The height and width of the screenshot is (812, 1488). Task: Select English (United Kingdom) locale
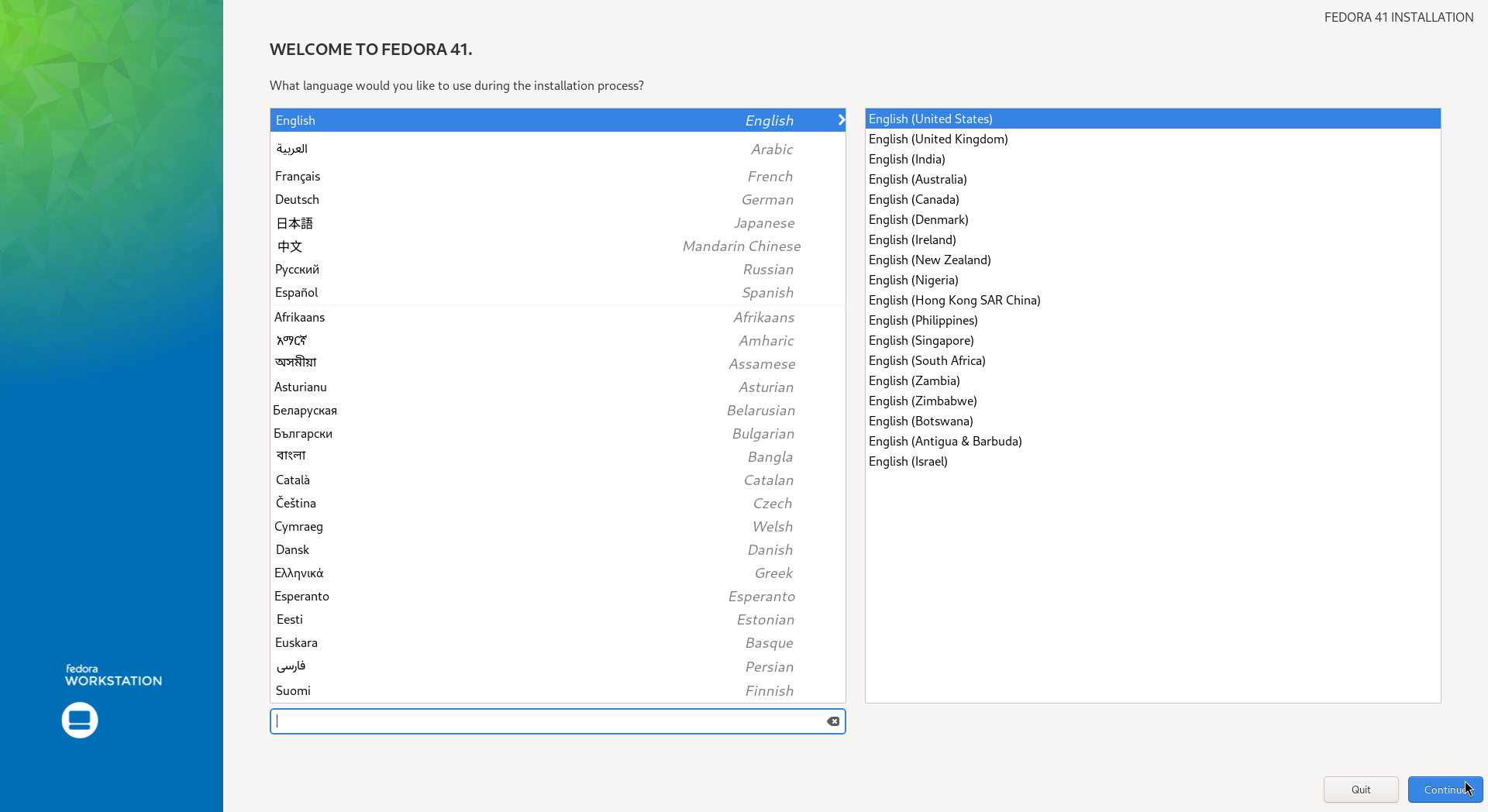pyautogui.click(x=1152, y=139)
